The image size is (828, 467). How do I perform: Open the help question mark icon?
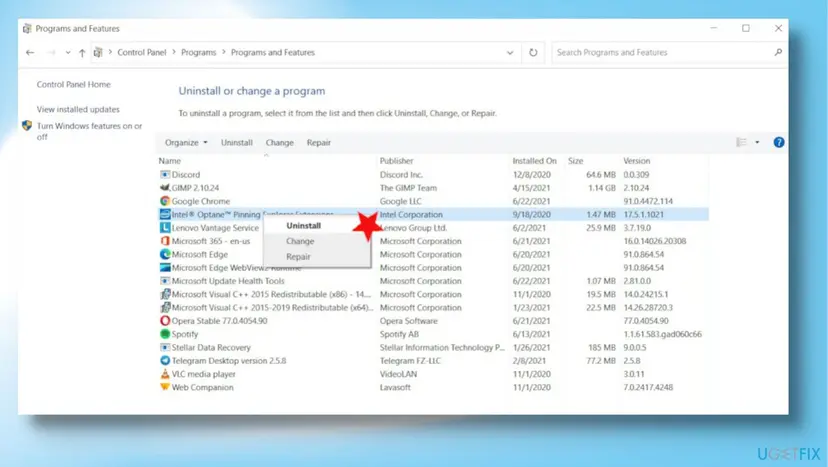[x=778, y=142]
